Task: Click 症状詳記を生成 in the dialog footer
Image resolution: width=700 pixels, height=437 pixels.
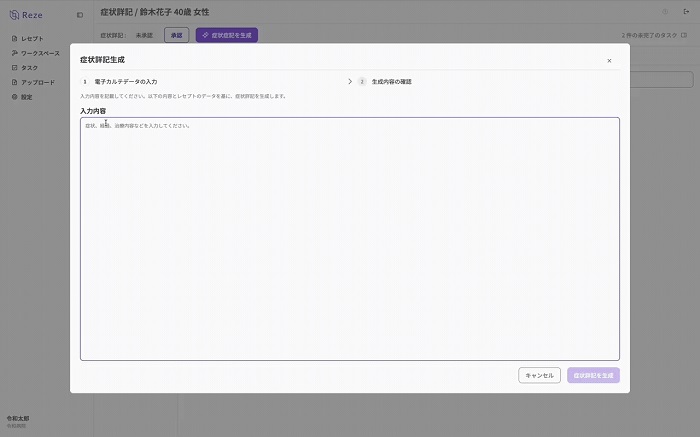Action: click(593, 375)
